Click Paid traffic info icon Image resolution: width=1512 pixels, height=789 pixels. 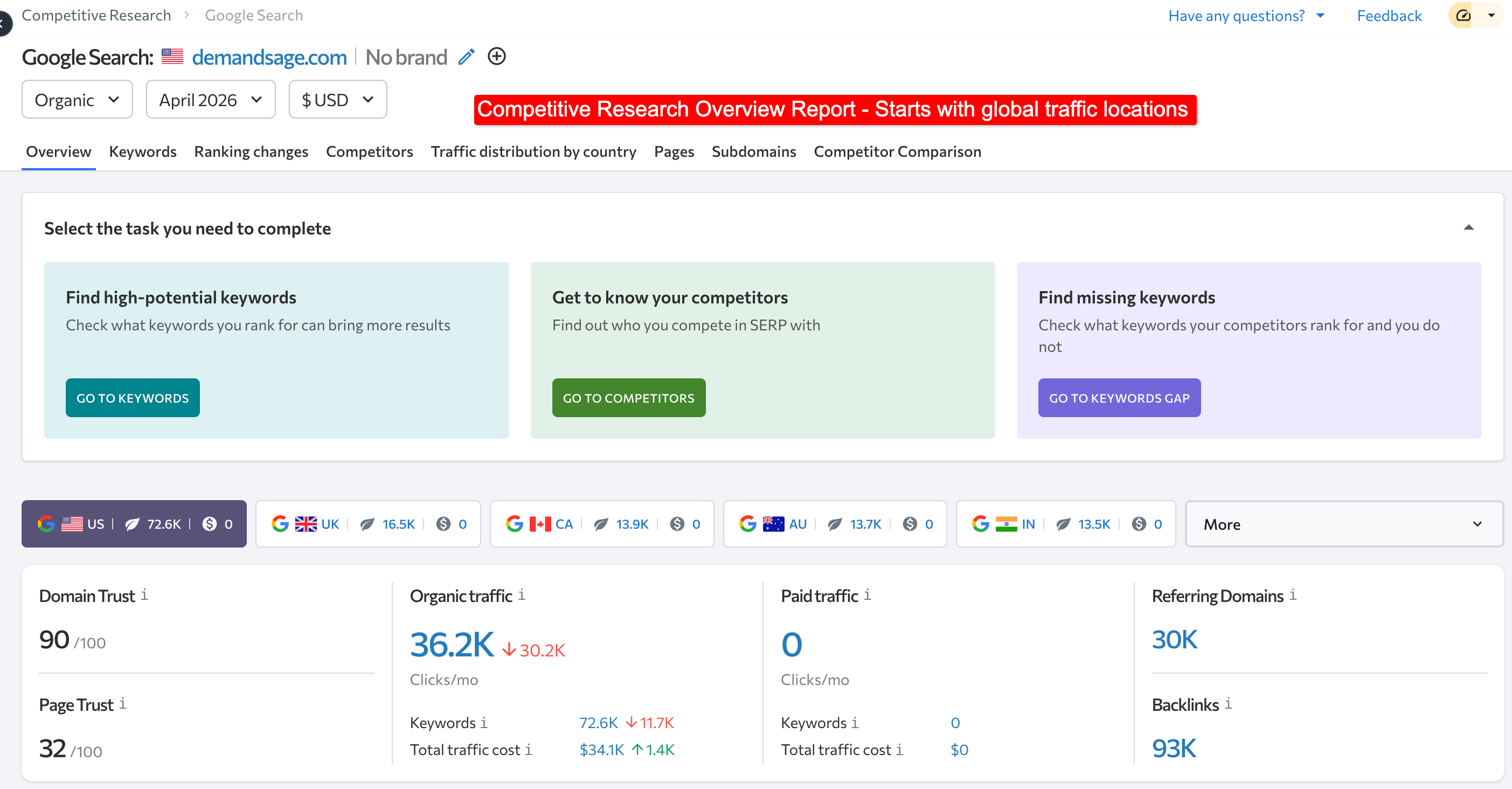click(x=868, y=594)
